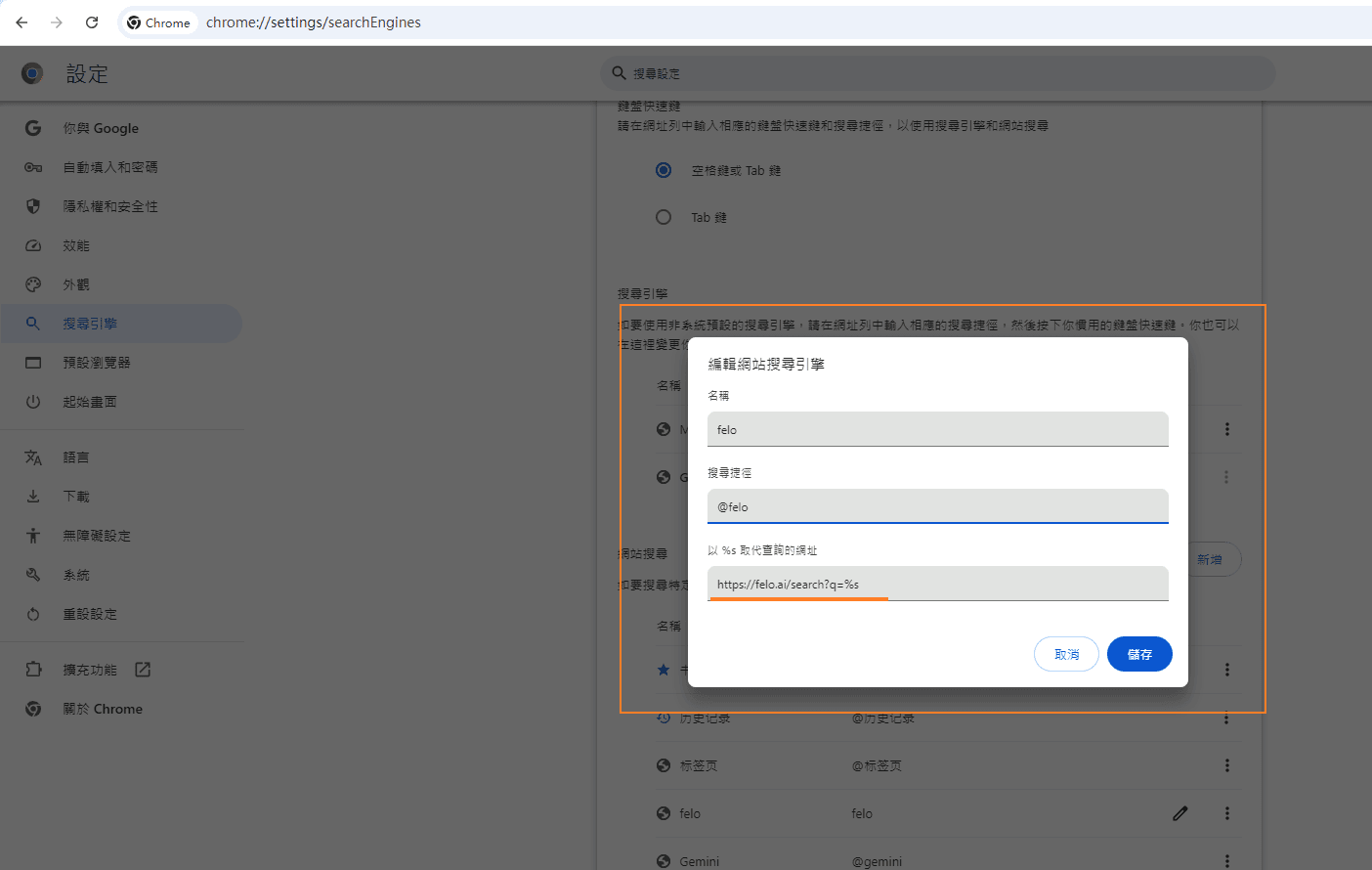
Task: Click the translate icon for 語言
Action: point(33,457)
